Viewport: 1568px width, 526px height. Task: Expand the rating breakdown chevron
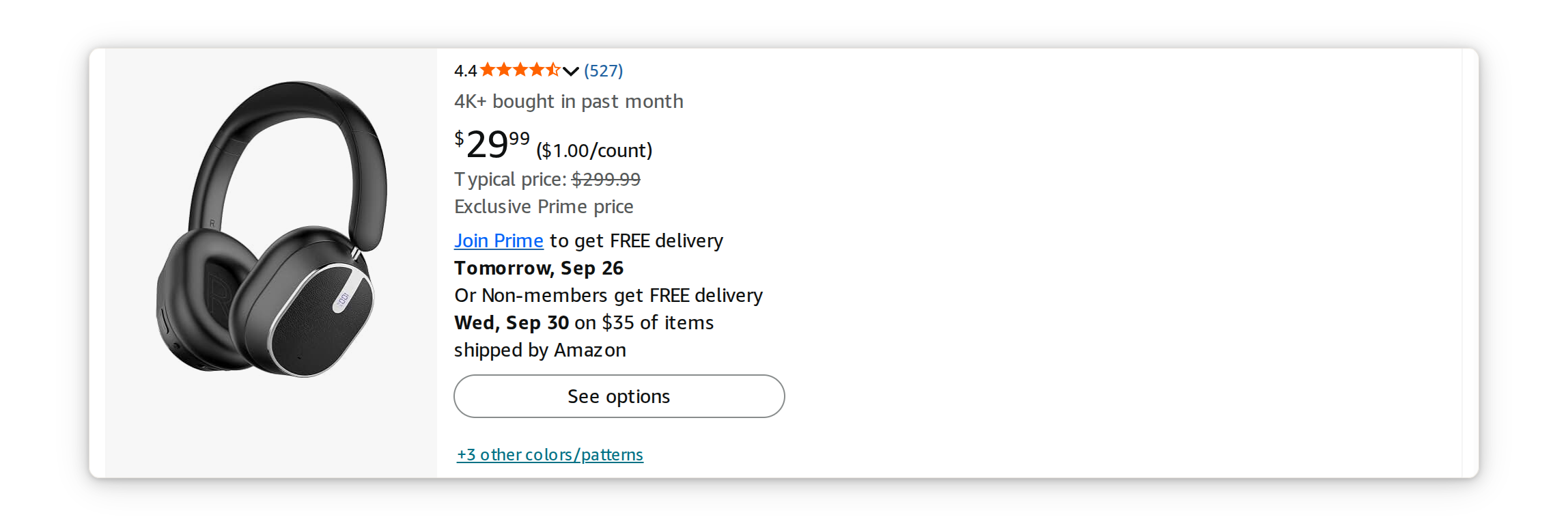coord(571,71)
